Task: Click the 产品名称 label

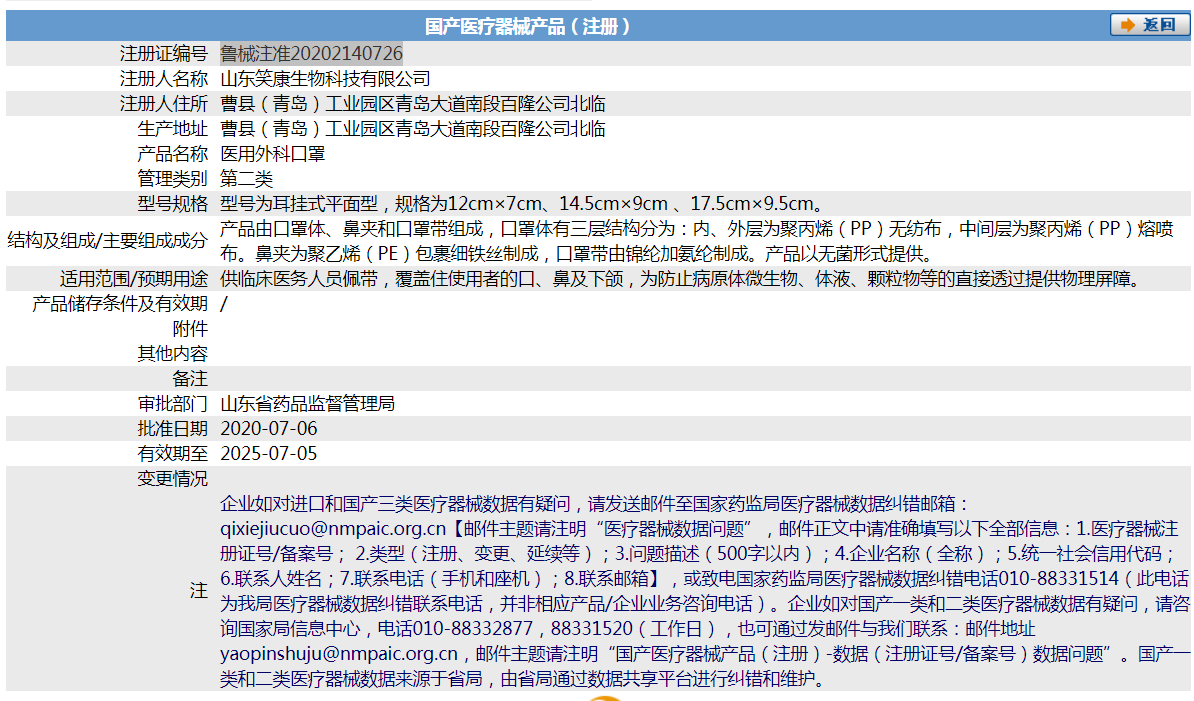Action: point(172,154)
